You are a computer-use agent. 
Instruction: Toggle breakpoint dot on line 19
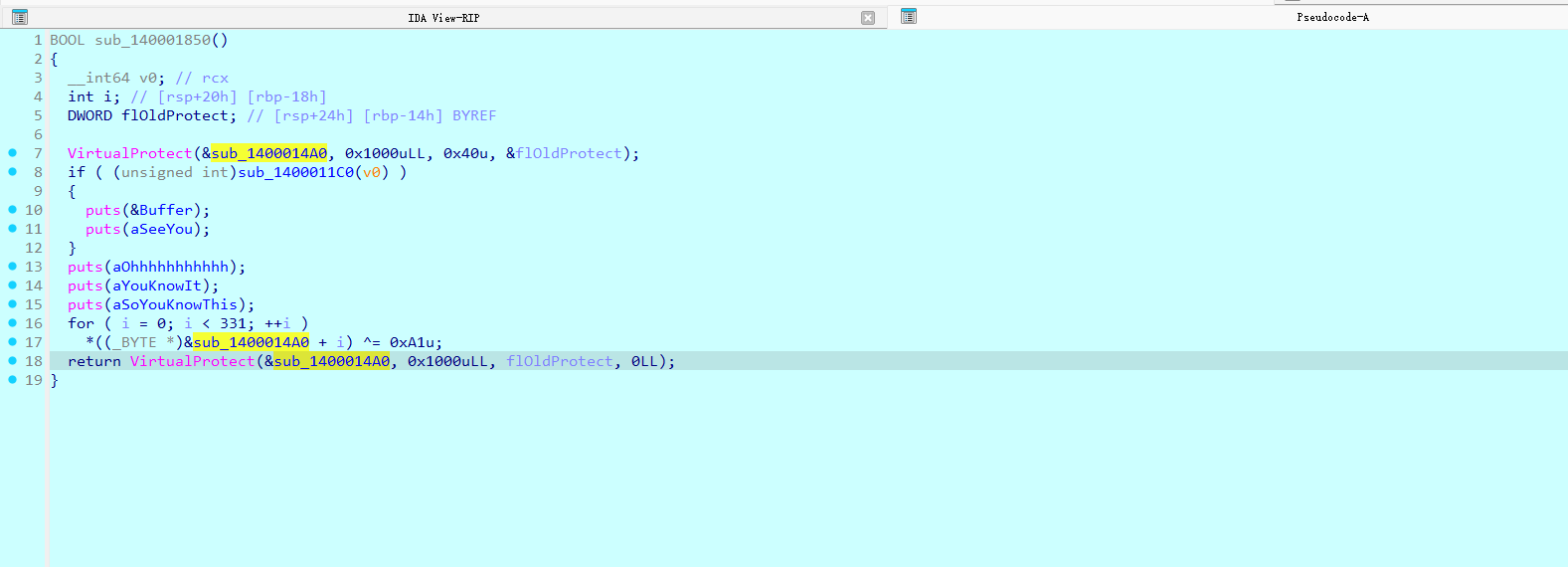tap(13, 380)
